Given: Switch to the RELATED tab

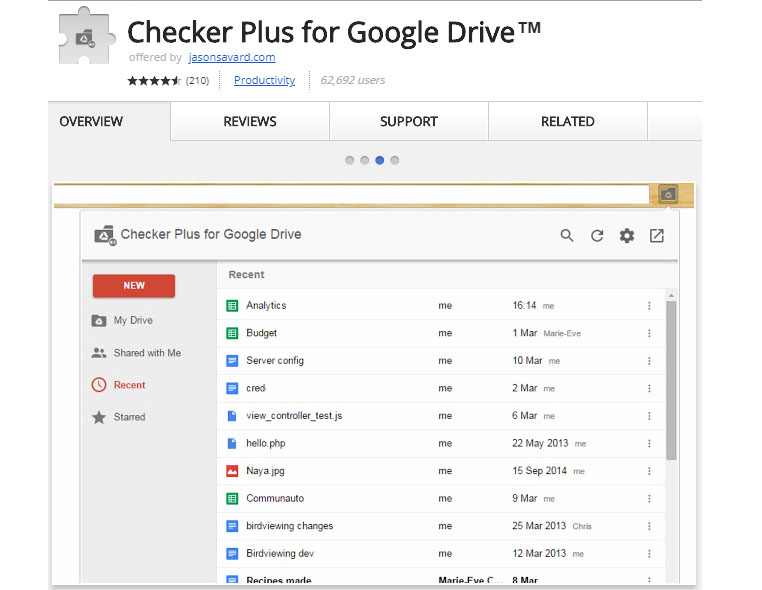Looking at the screenshot, I should tap(568, 121).
